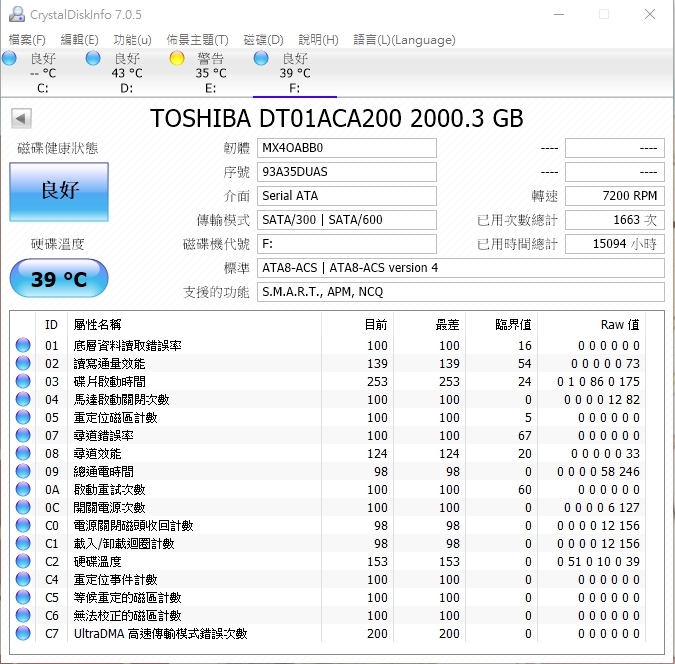Click the 臨界值 column header
The height and width of the screenshot is (664, 675).
(513, 324)
